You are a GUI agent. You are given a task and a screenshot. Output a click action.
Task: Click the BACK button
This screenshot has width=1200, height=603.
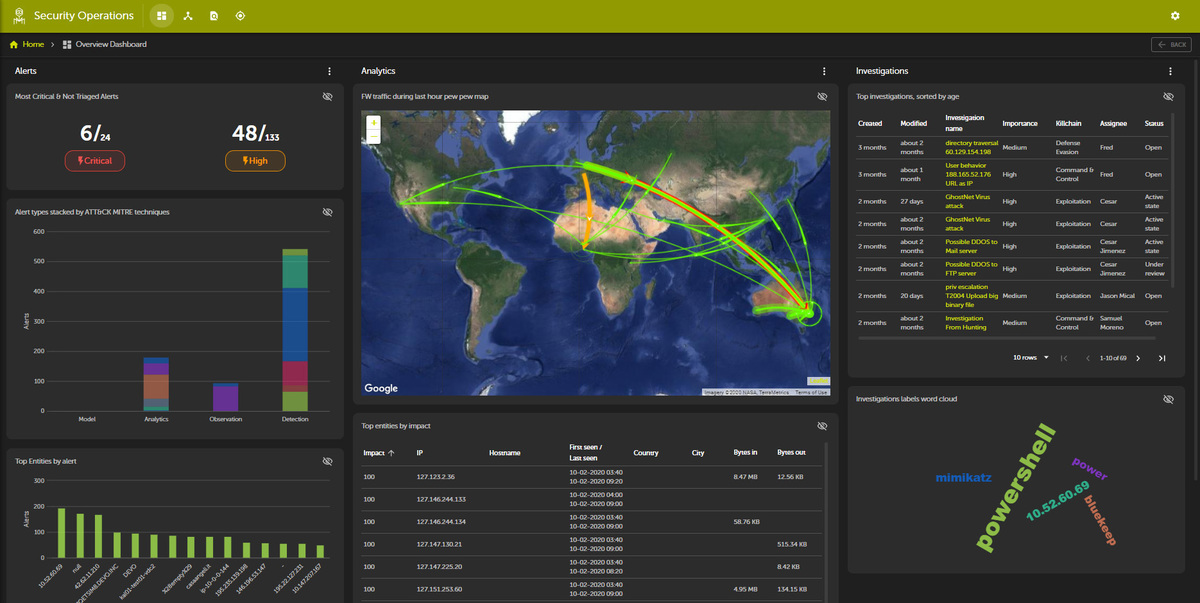coord(1171,44)
